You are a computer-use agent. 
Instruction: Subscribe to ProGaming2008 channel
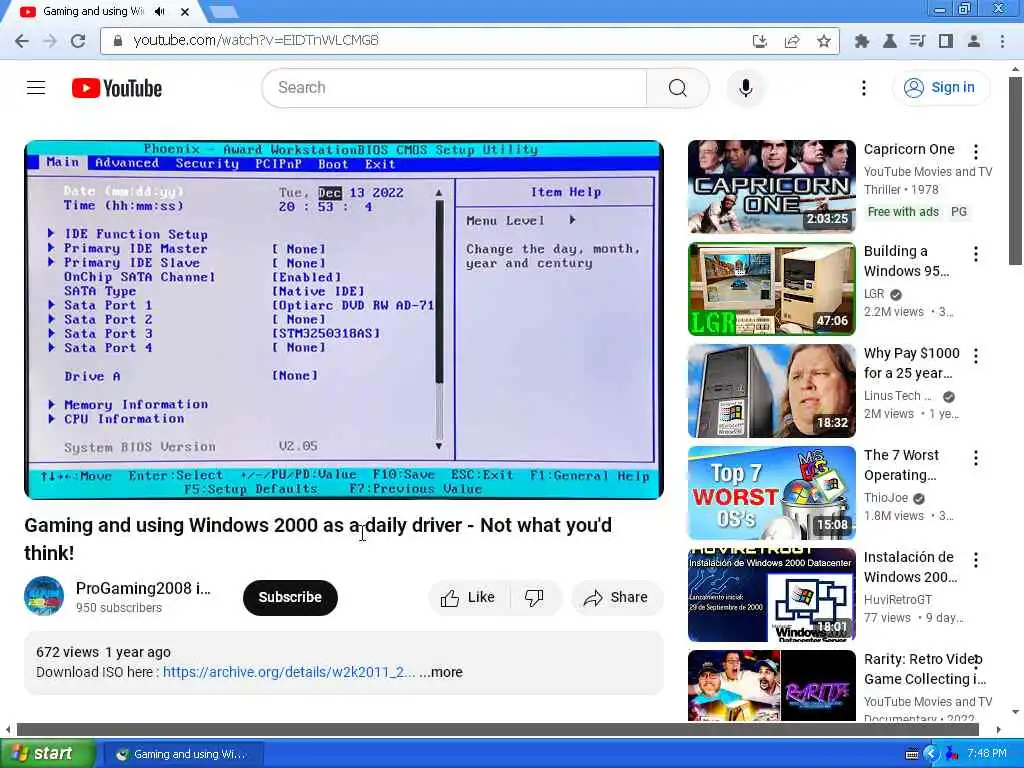coord(290,598)
